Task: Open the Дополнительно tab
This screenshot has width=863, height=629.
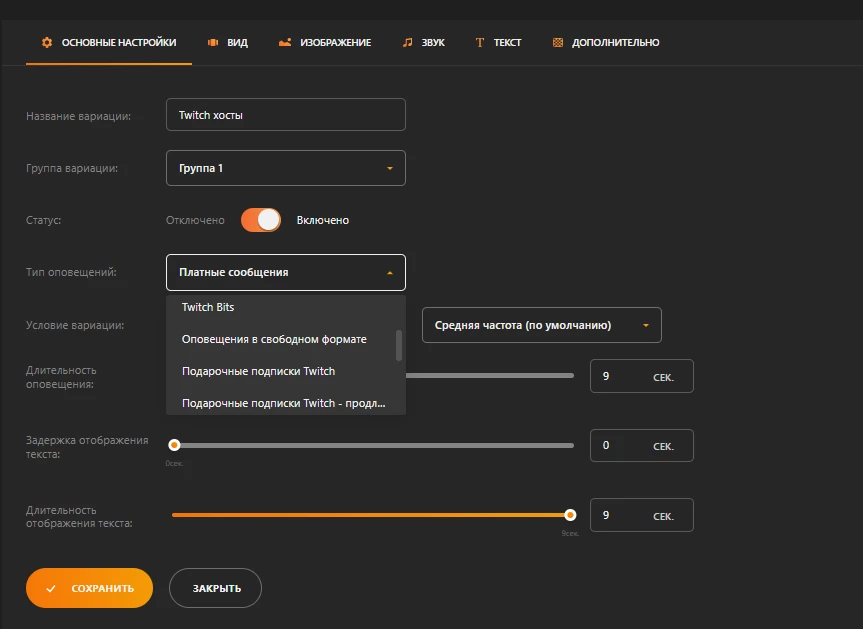Action: (x=606, y=42)
